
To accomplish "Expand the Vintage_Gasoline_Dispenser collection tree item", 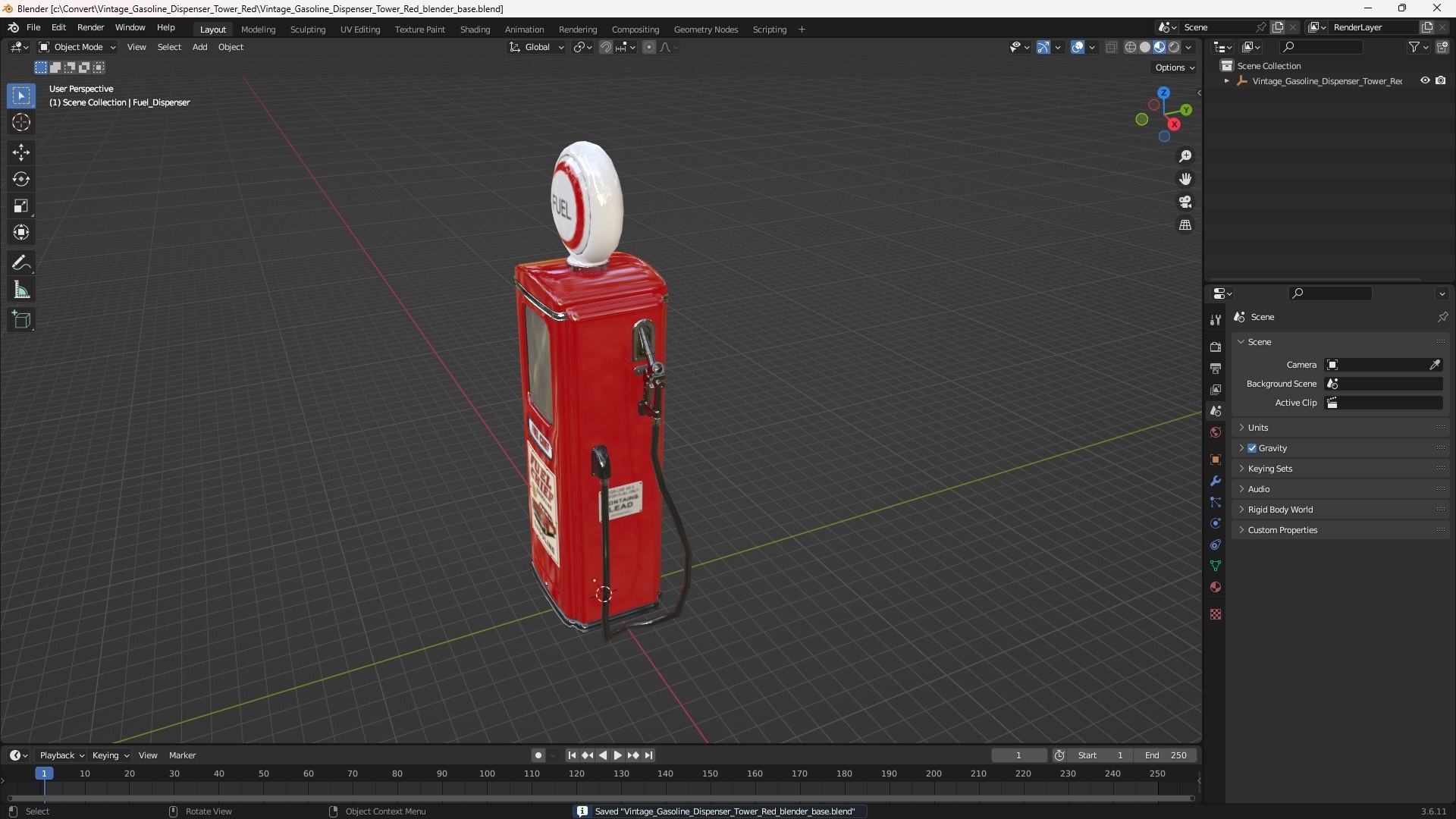I will 1226,81.
